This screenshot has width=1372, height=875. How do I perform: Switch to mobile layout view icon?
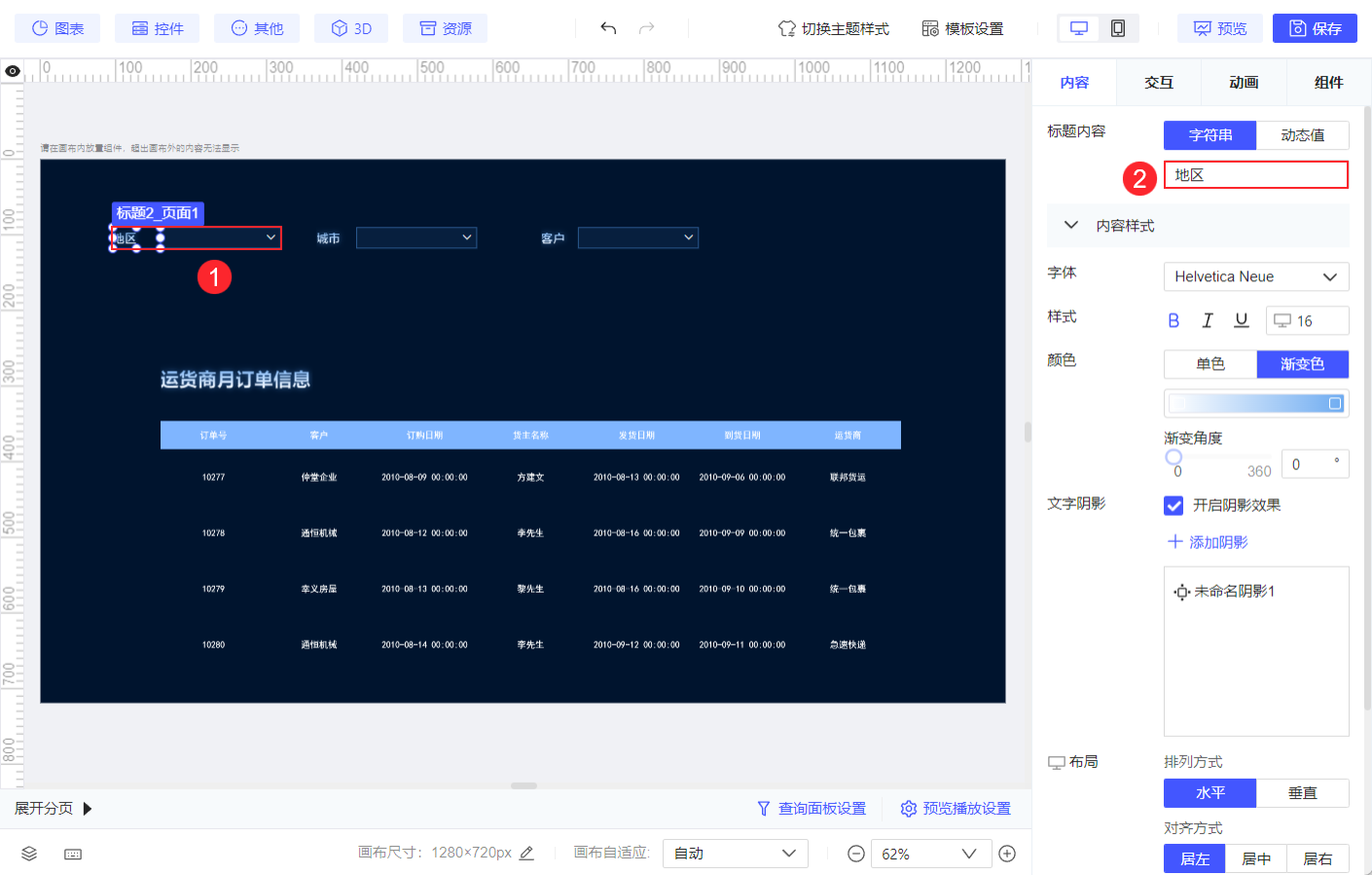click(1118, 28)
